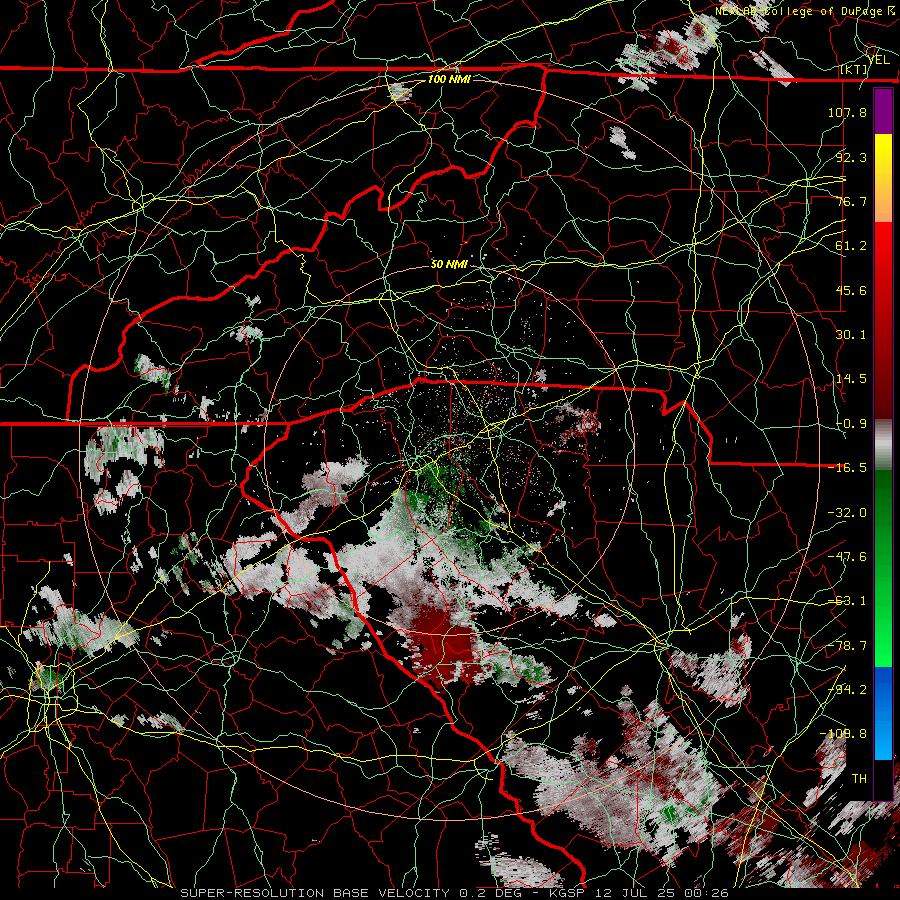Click the 92.3 legend value
The image size is (900, 900).
click(851, 157)
